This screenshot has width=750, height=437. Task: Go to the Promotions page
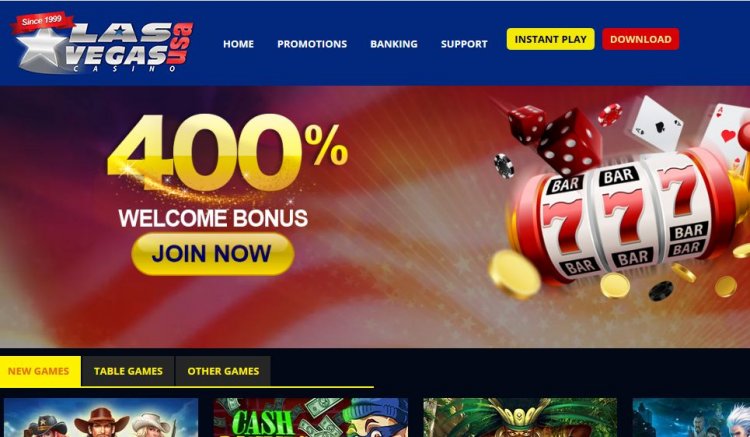tap(312, 44)
